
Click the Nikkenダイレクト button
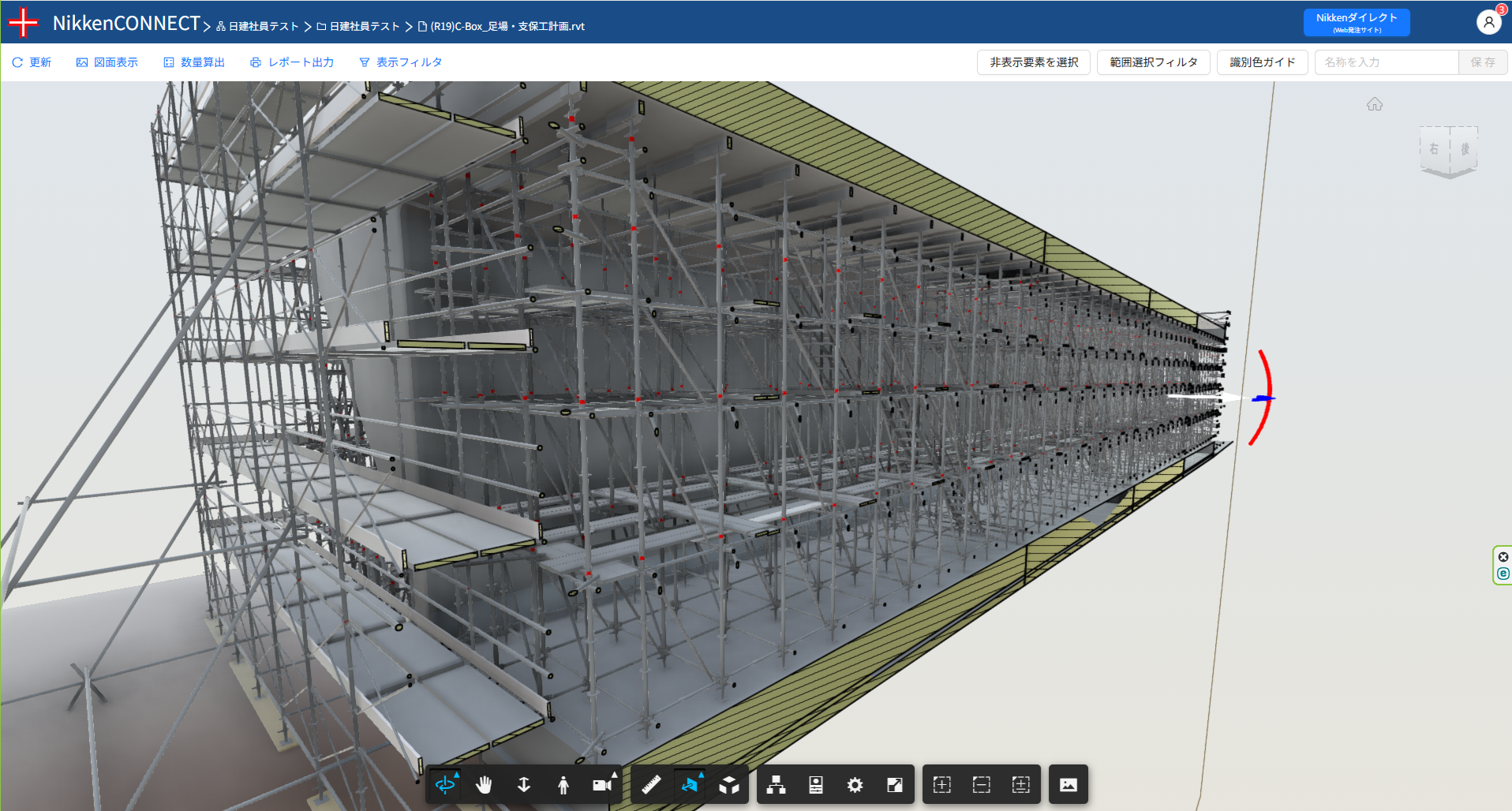tap(1356, 22)
